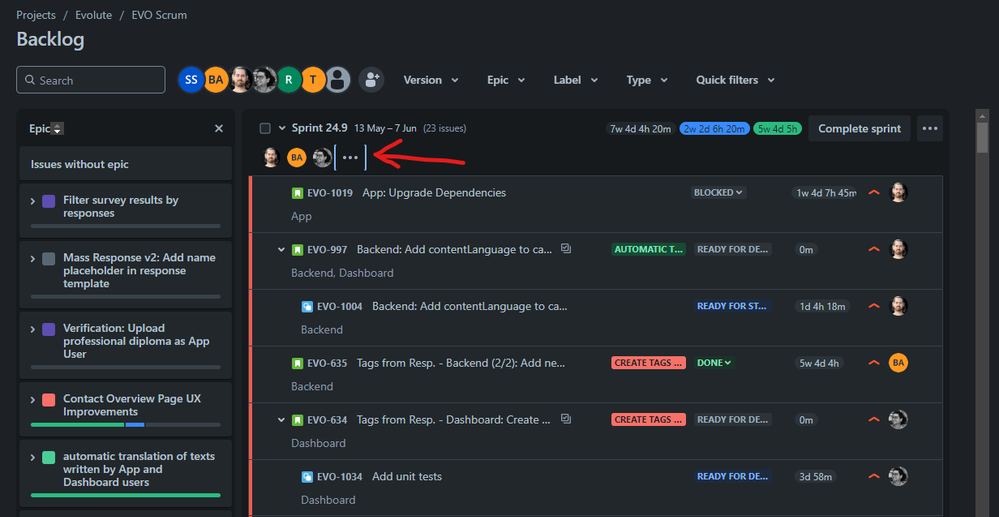Filter by the green R user avatar
Image resolution: width=999 pixels, height=517 pixels.
289,80
